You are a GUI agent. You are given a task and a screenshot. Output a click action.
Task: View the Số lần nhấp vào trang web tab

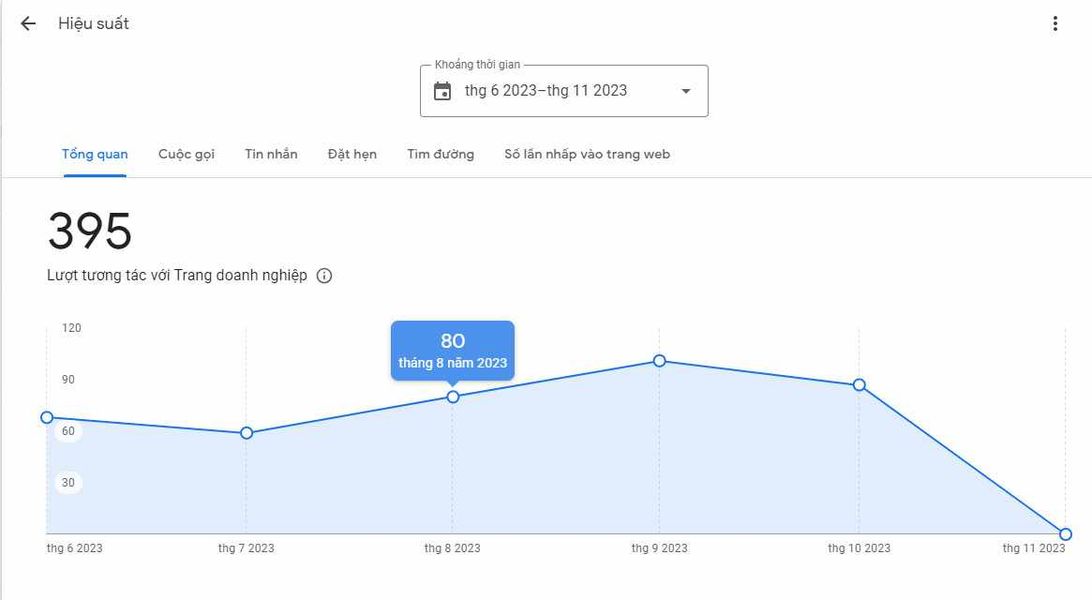(587, 154)
